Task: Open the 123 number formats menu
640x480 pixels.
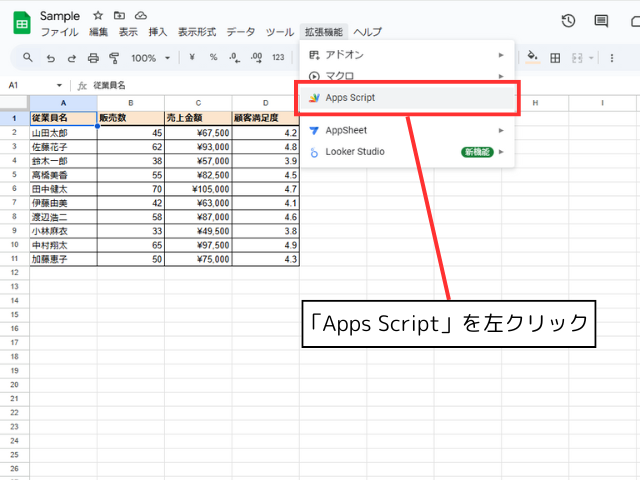Action: pyautogui.click(x=278, y=58)
